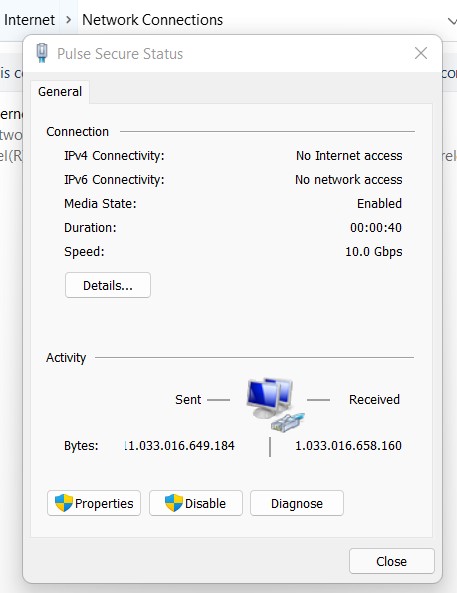Select the General tab
457x593 pixels.
pyautogui.click(x=60, y=92)
